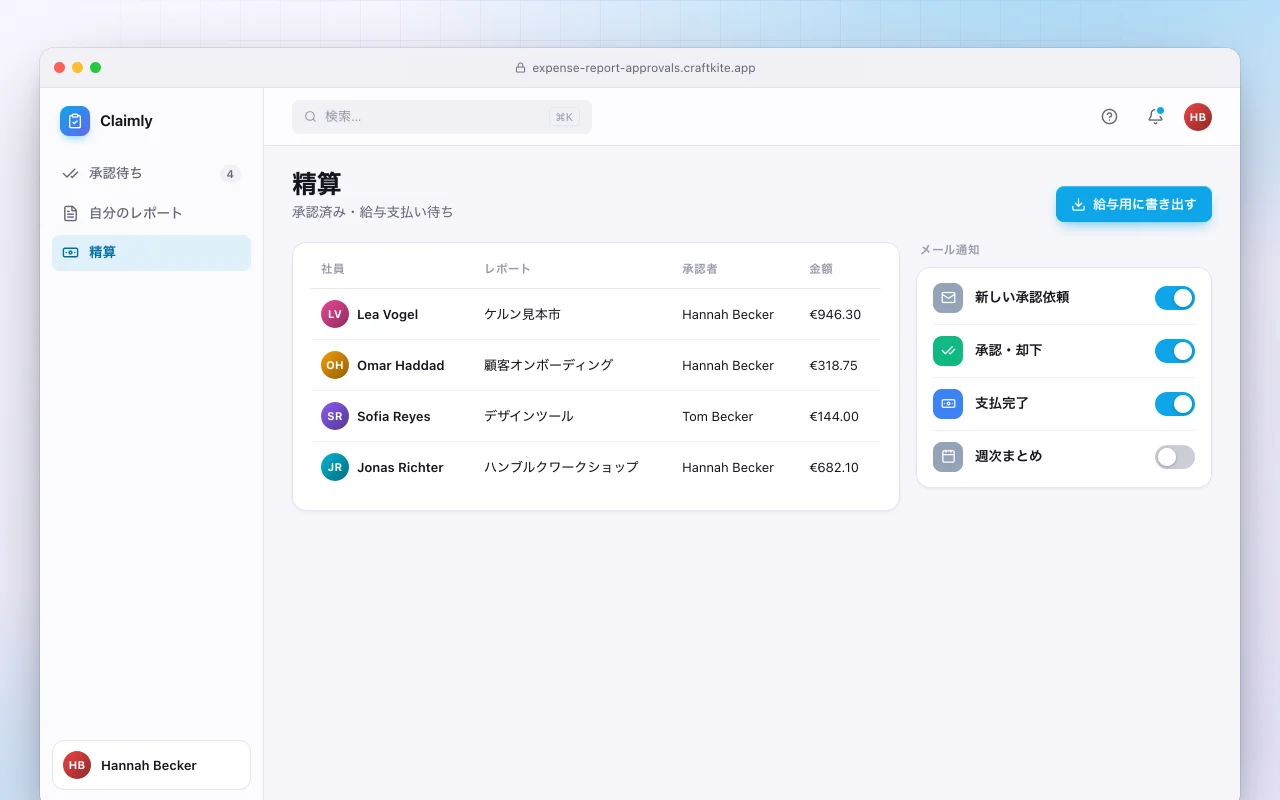Click the 承認者 column header
The width and height of the screenshot is (1280, 800).
[x=700, y=269]
